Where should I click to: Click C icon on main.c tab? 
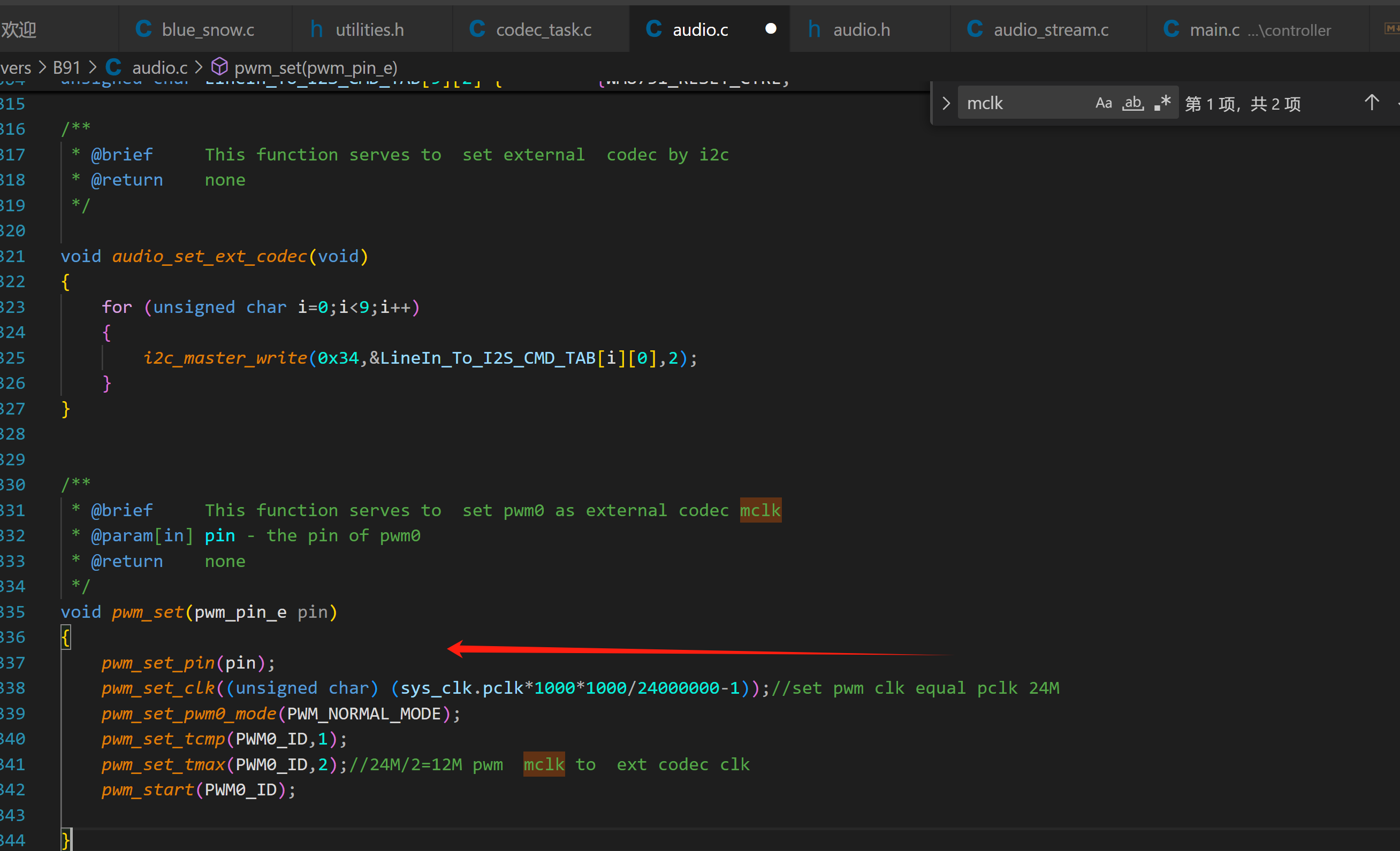[1171, 28]
